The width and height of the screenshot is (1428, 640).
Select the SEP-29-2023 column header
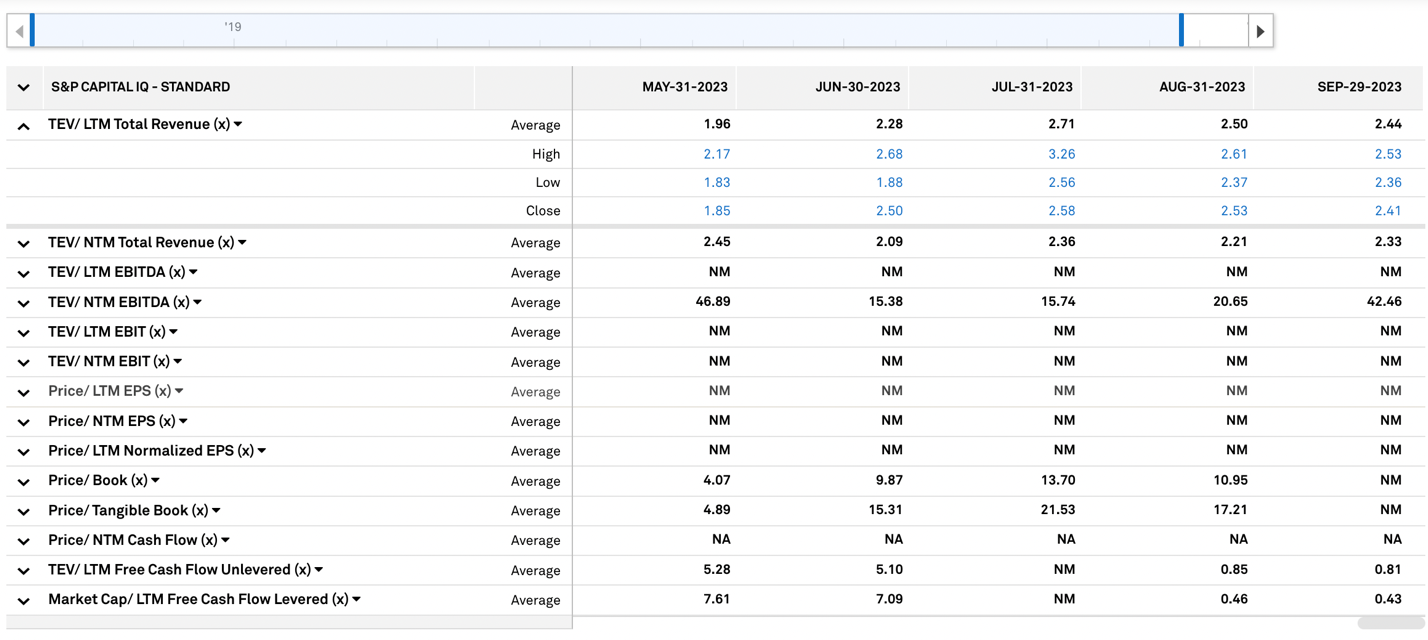click(x=1359, y=87)
